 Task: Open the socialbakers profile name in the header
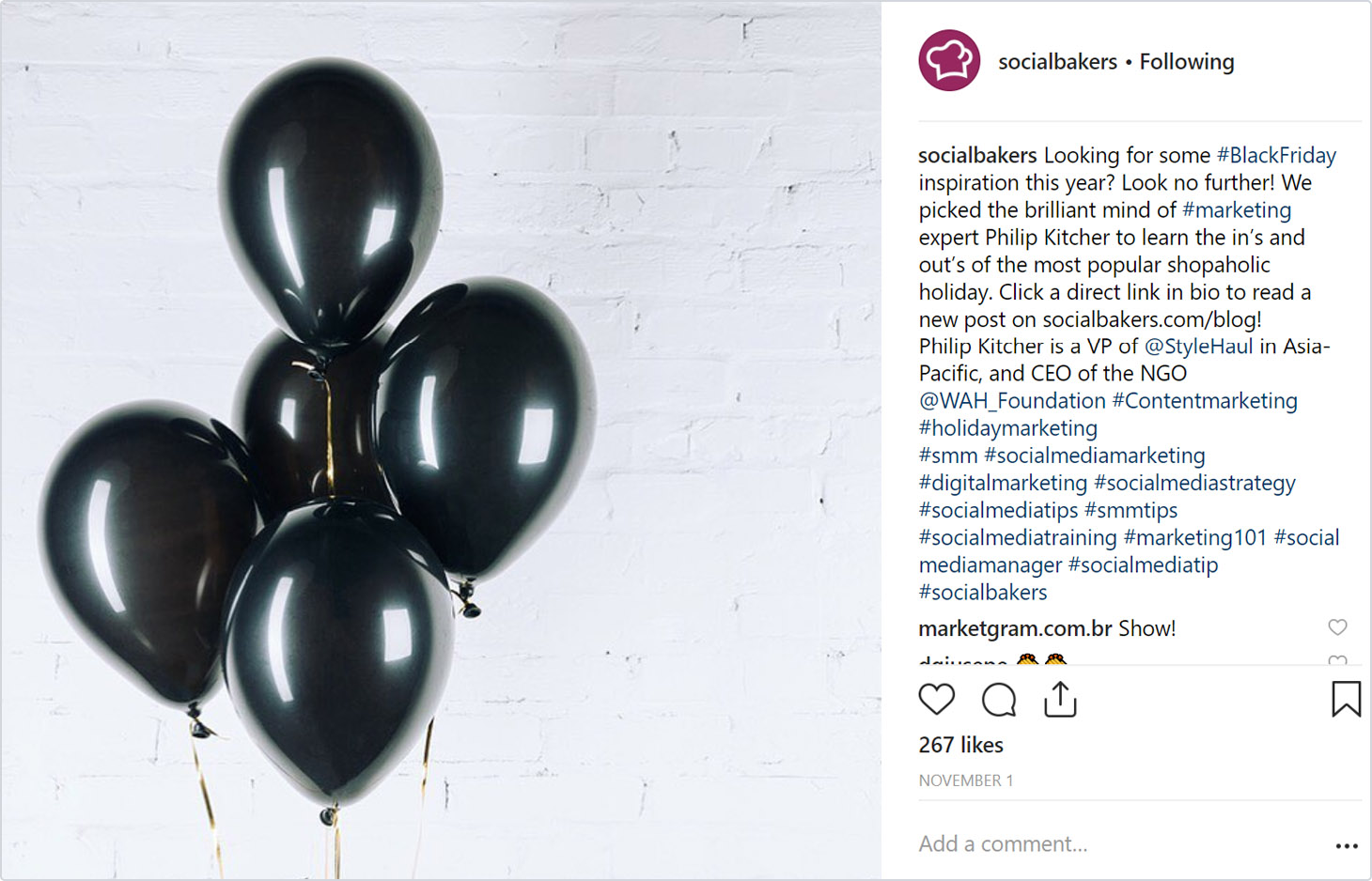1057,62
